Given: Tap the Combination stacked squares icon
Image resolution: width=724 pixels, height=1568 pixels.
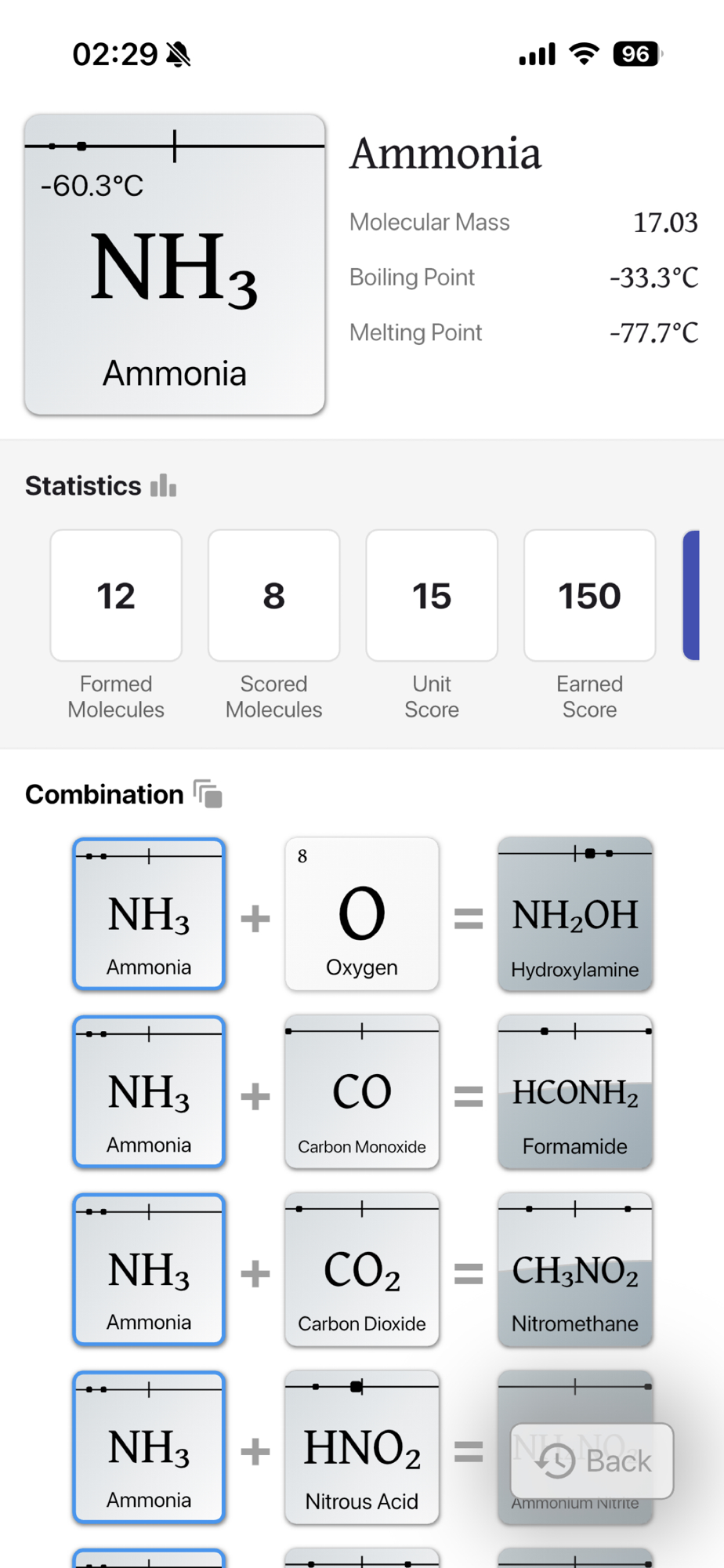Looking at the screenshot, I should click(208, 794).
